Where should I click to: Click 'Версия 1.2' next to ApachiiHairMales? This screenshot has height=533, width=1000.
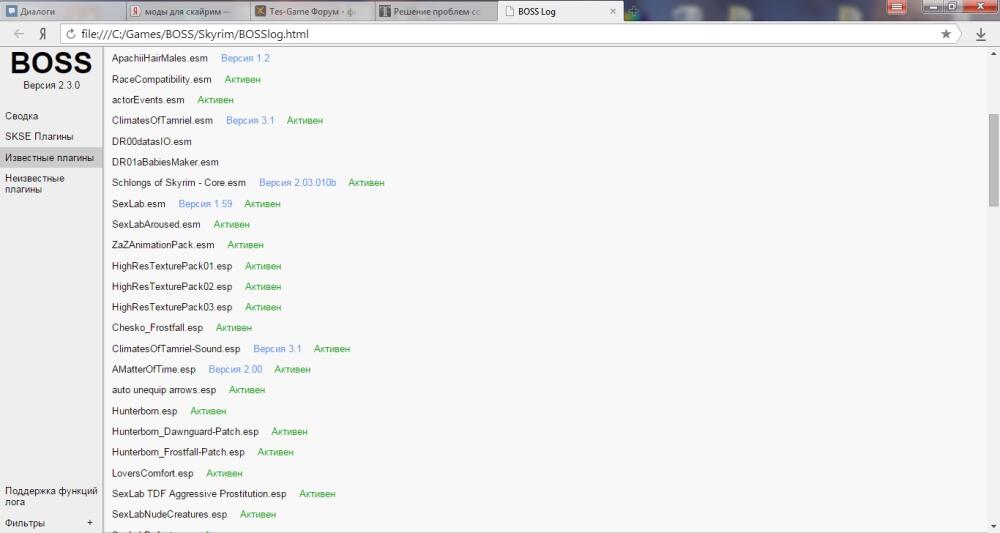[245, 58]
